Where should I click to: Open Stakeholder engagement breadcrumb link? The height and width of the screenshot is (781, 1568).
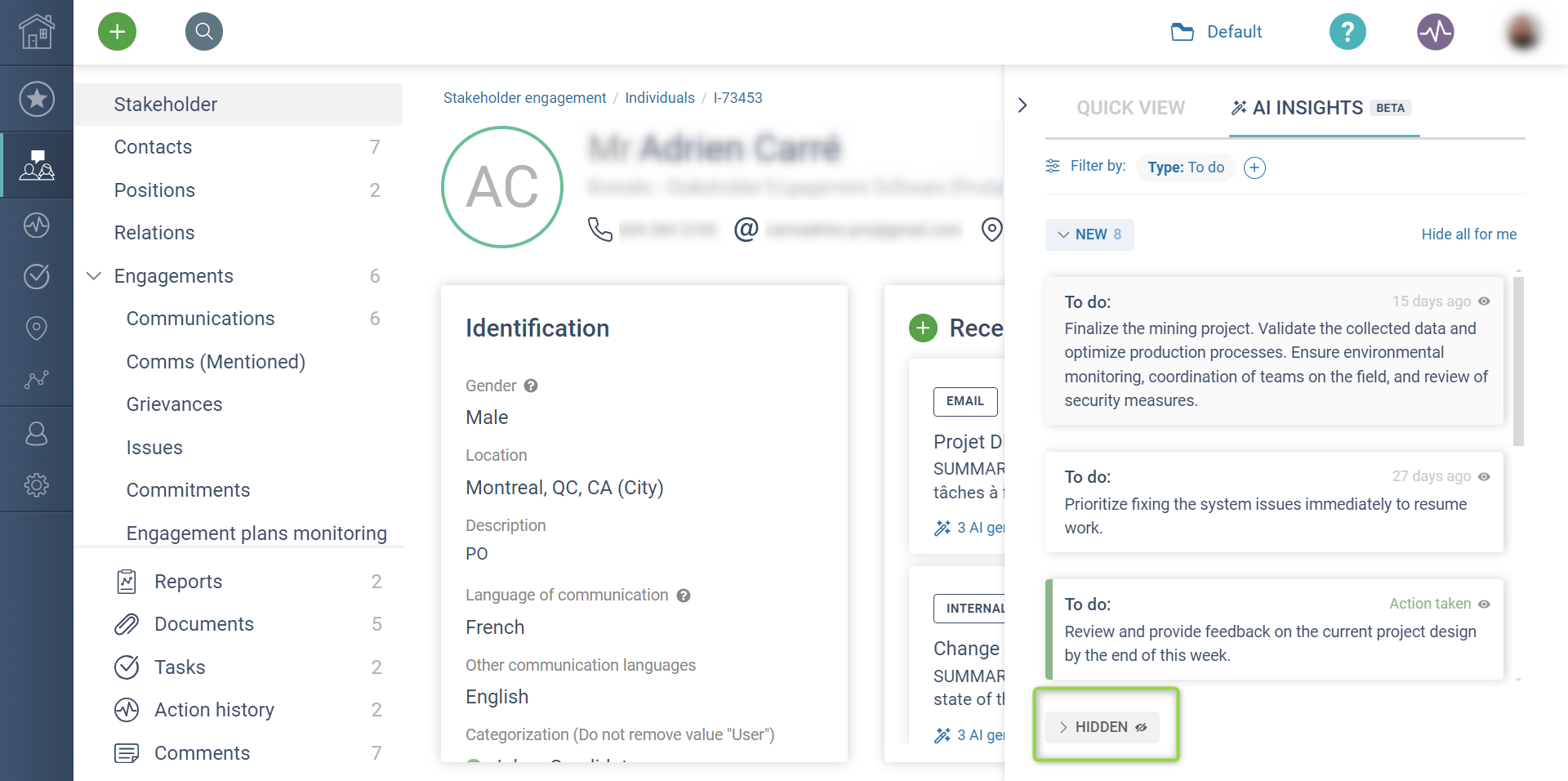click(x=524, y=98)
